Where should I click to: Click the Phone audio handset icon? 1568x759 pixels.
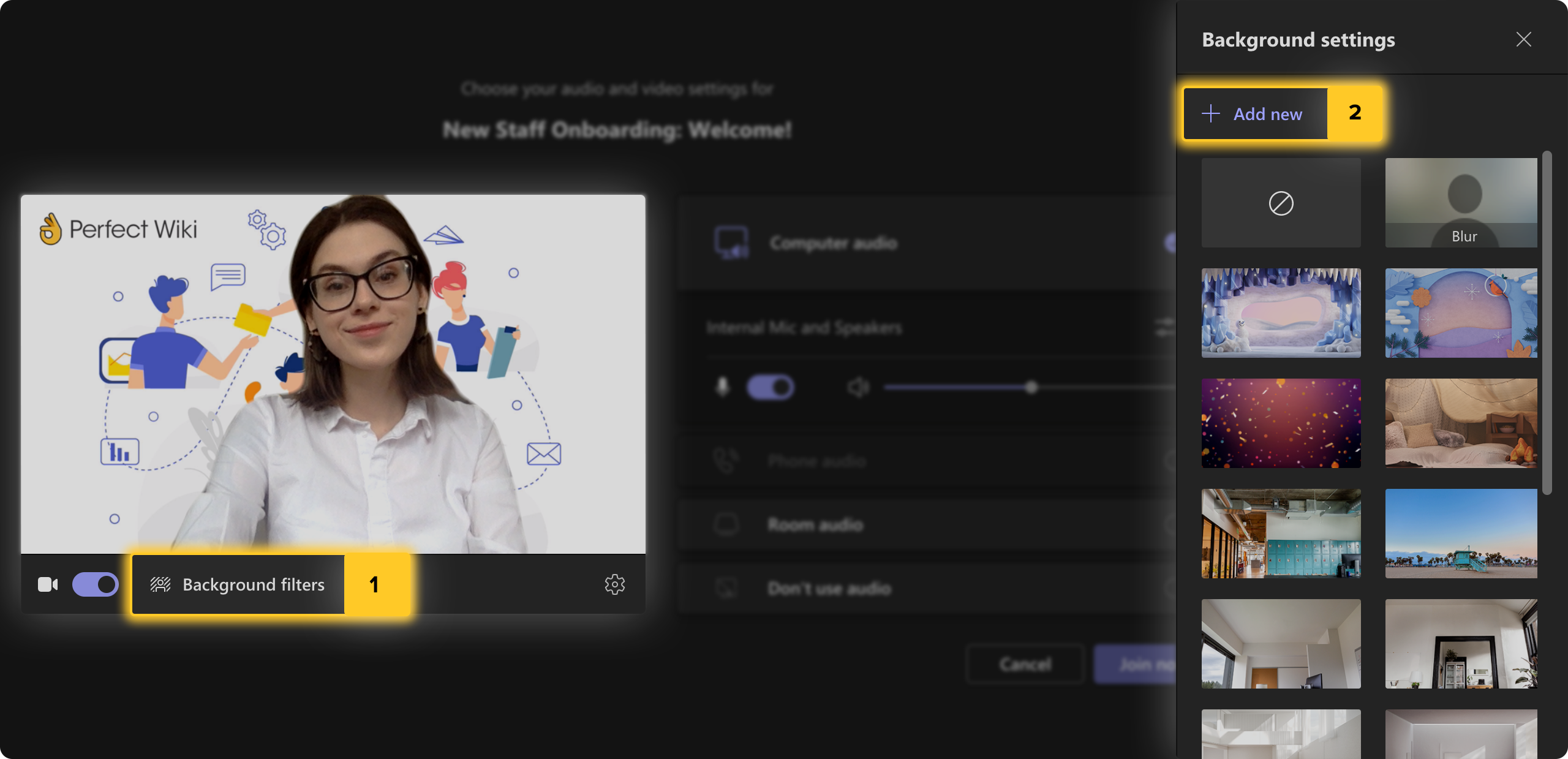tap(726, 461)
